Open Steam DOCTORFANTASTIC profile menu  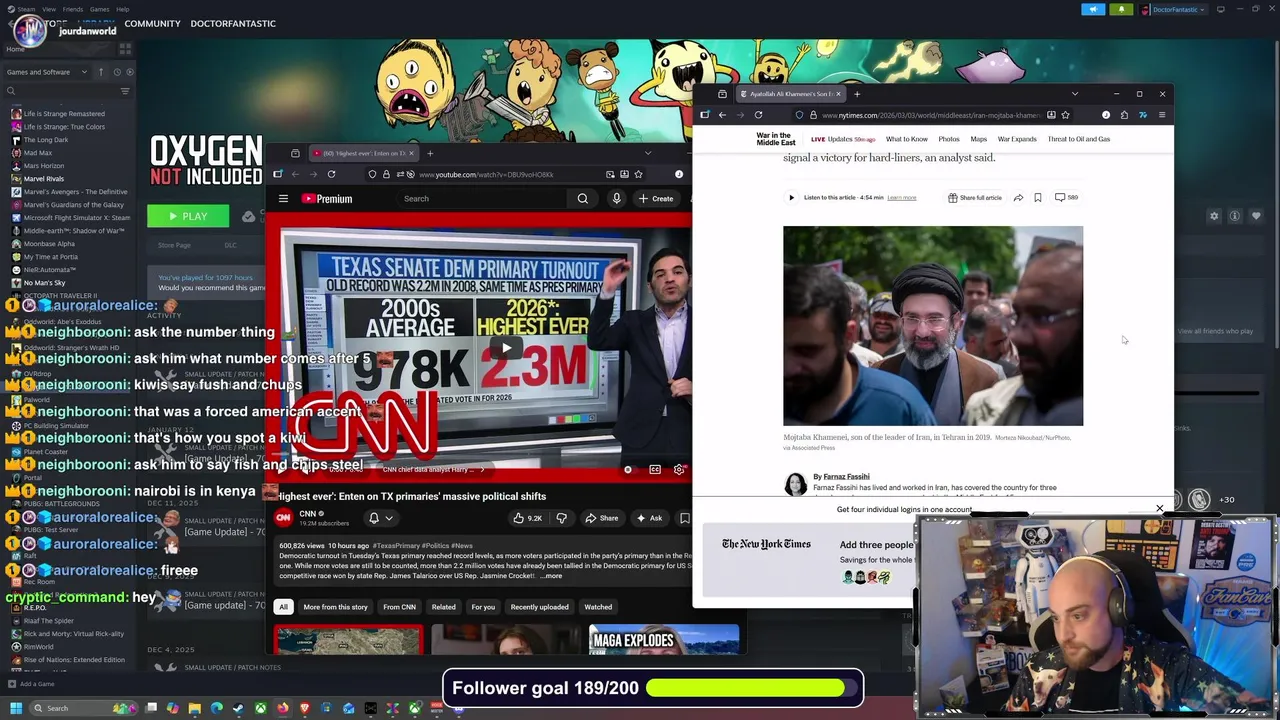tap(233, 23)
